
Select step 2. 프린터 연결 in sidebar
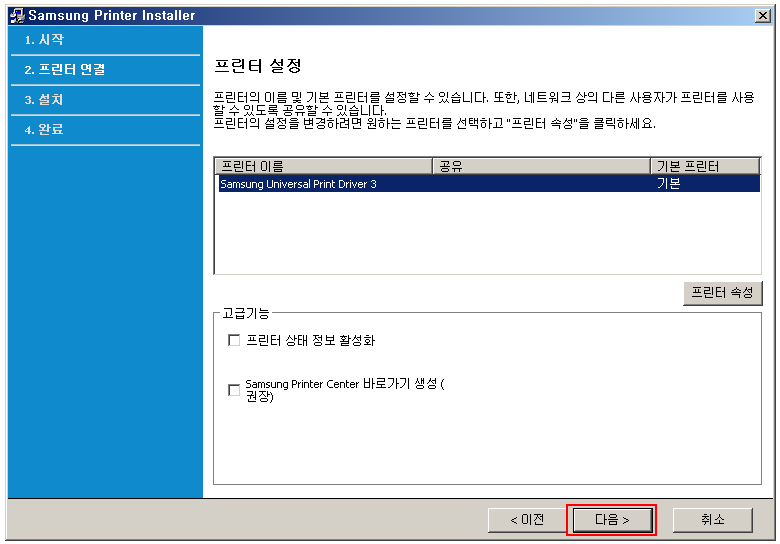click(x=65, y=70)
